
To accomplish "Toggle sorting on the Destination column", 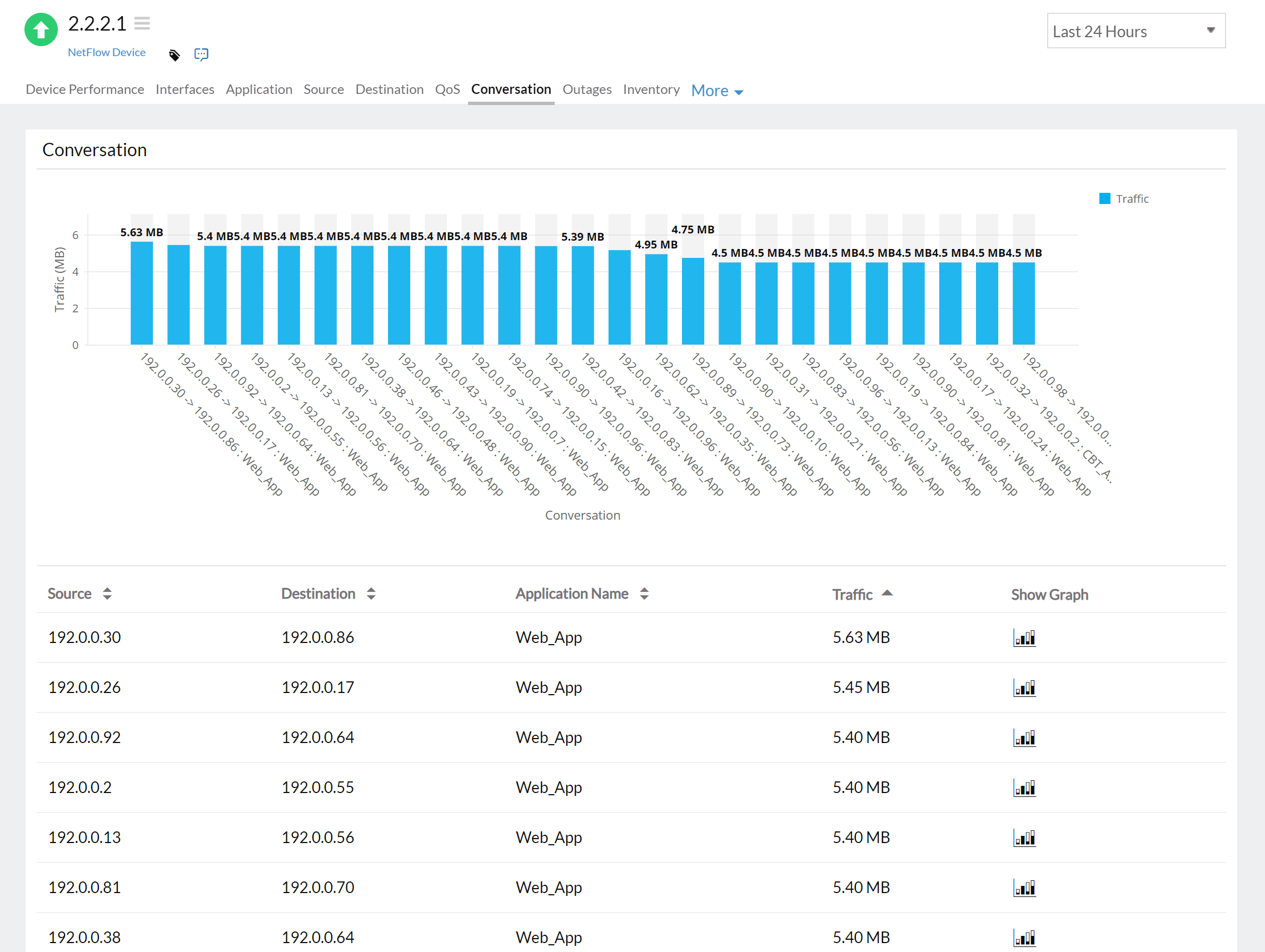I will tap(372, 594).
